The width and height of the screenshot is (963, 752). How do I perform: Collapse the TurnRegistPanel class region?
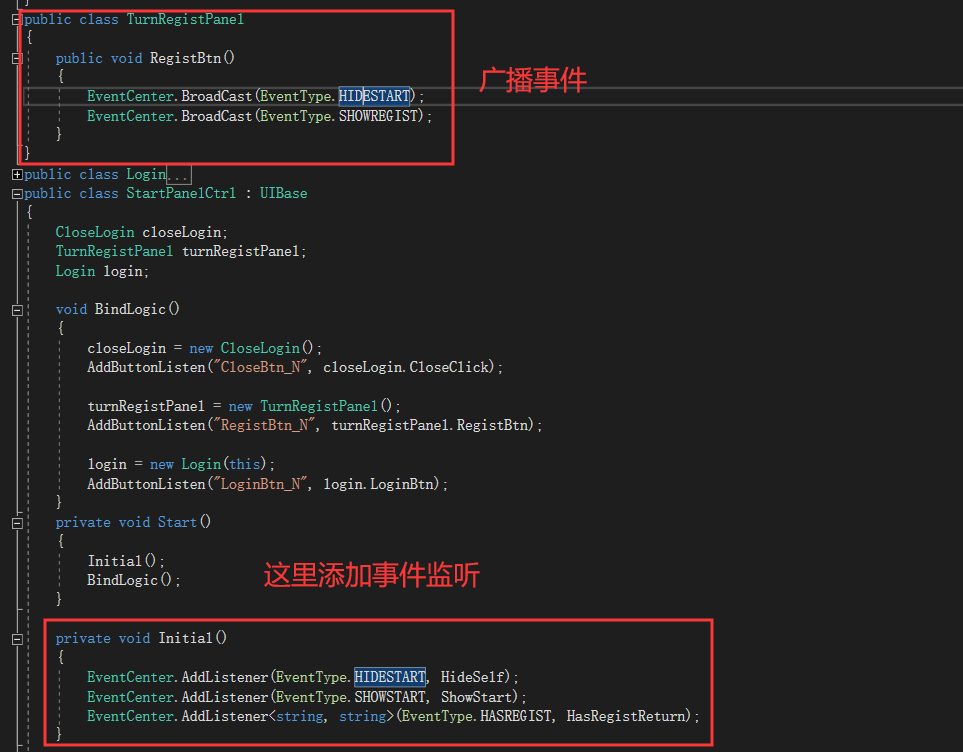pos(17,20)
